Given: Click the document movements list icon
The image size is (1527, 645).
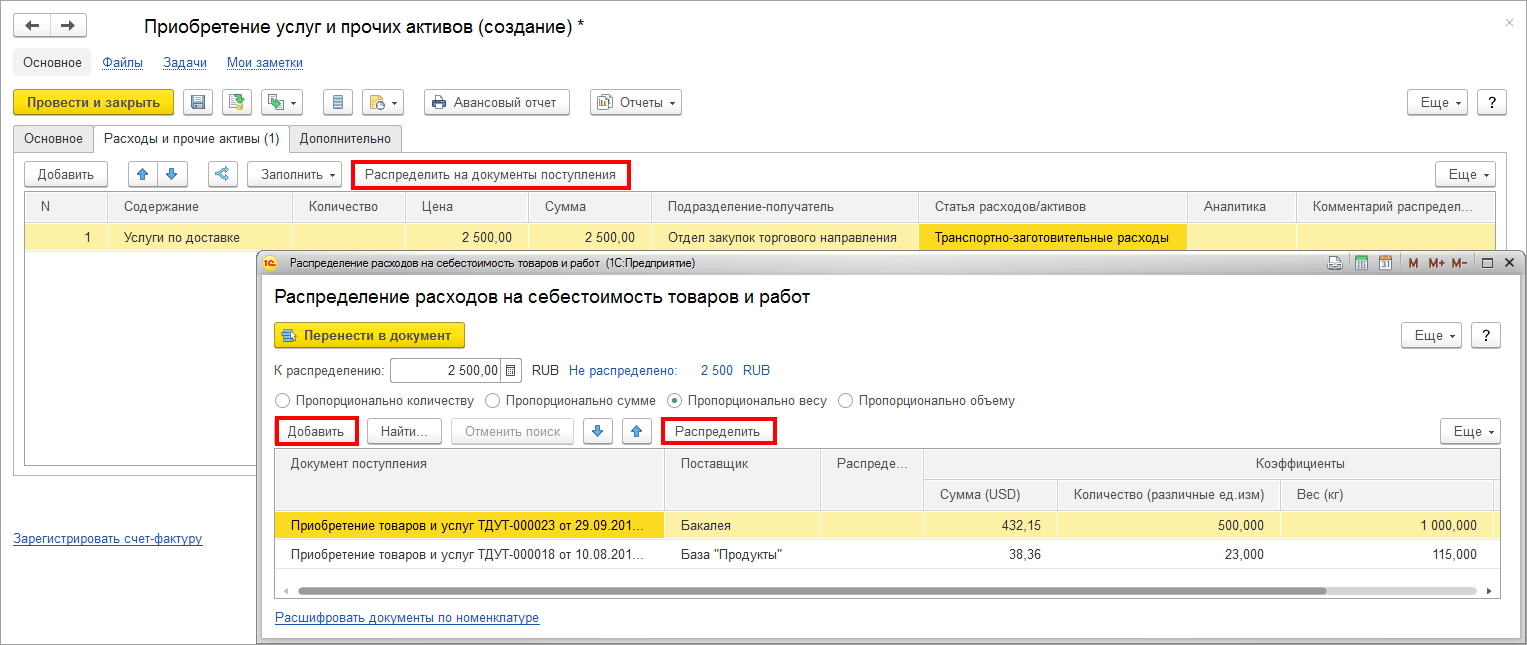Looking at the screenshot, I should pyautogui.click(x=338, y=102).
